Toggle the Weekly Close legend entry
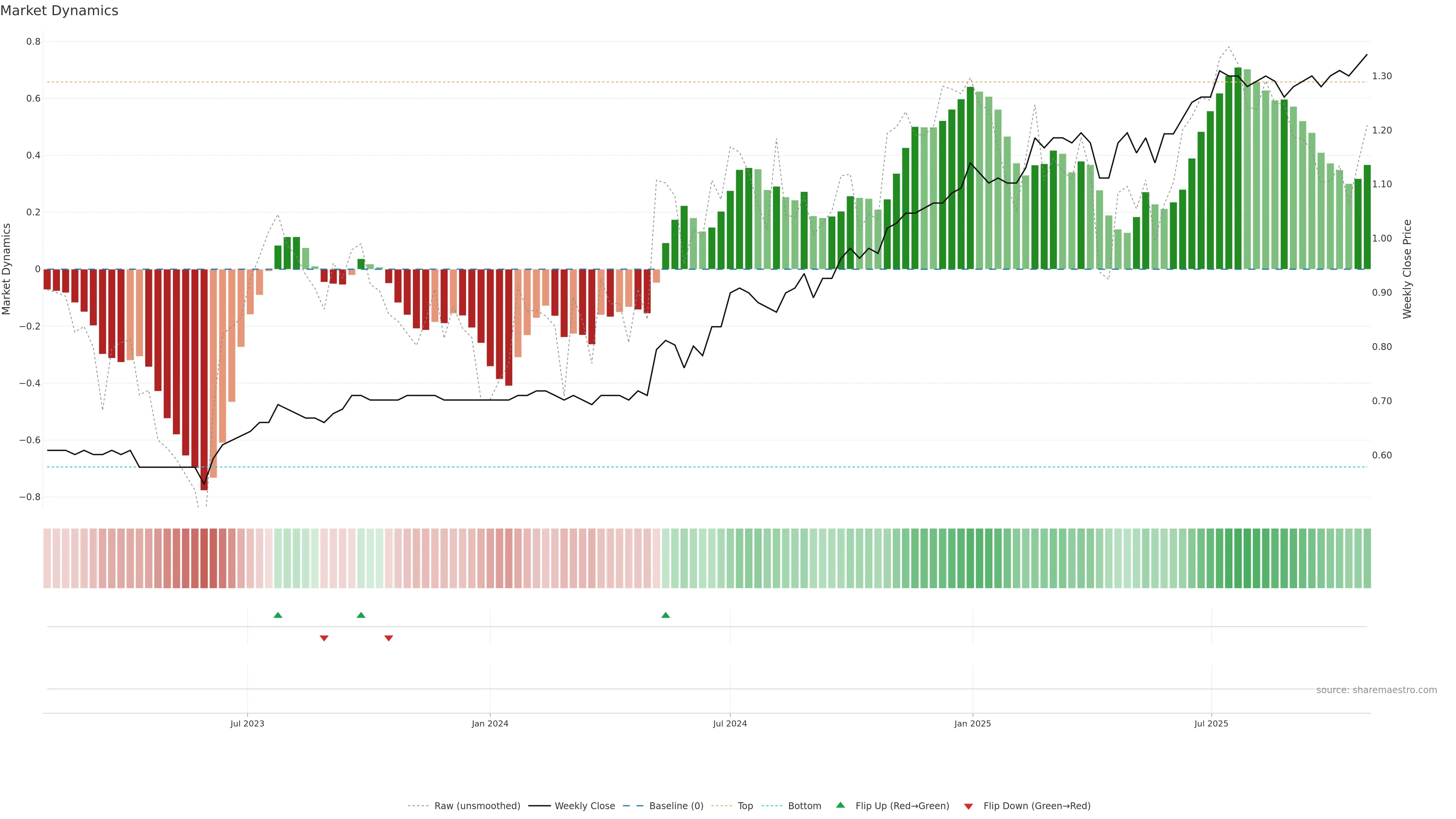Screen dimensions: 1456x819 pyautogui.click(x=584, y=806)
